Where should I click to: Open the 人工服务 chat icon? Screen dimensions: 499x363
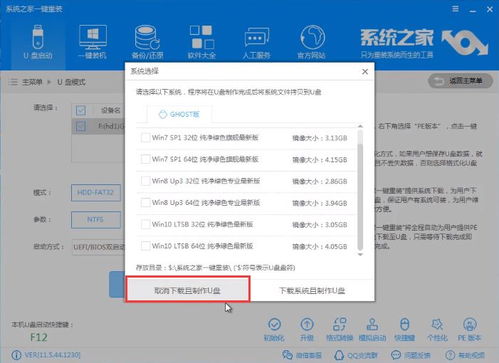point(256,42)
